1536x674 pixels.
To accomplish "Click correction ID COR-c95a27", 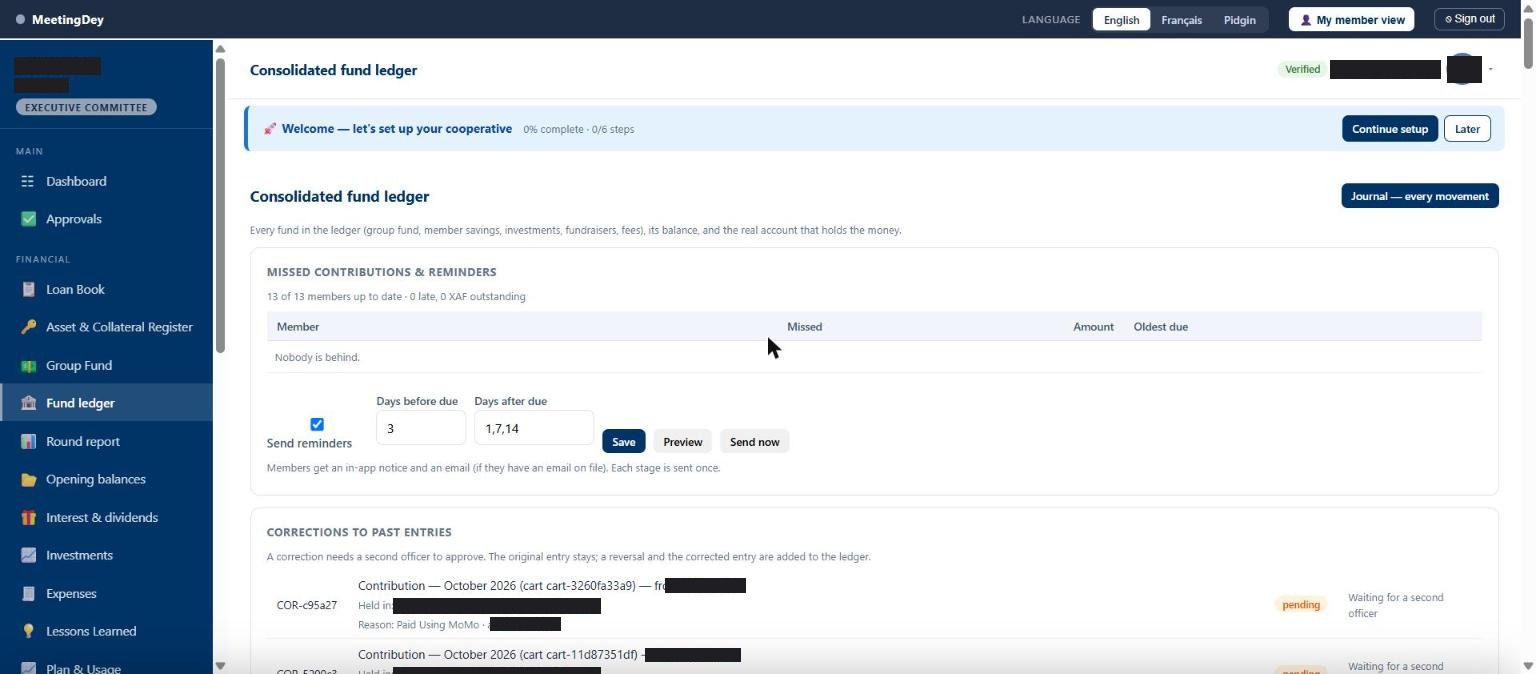I will 307,605.
